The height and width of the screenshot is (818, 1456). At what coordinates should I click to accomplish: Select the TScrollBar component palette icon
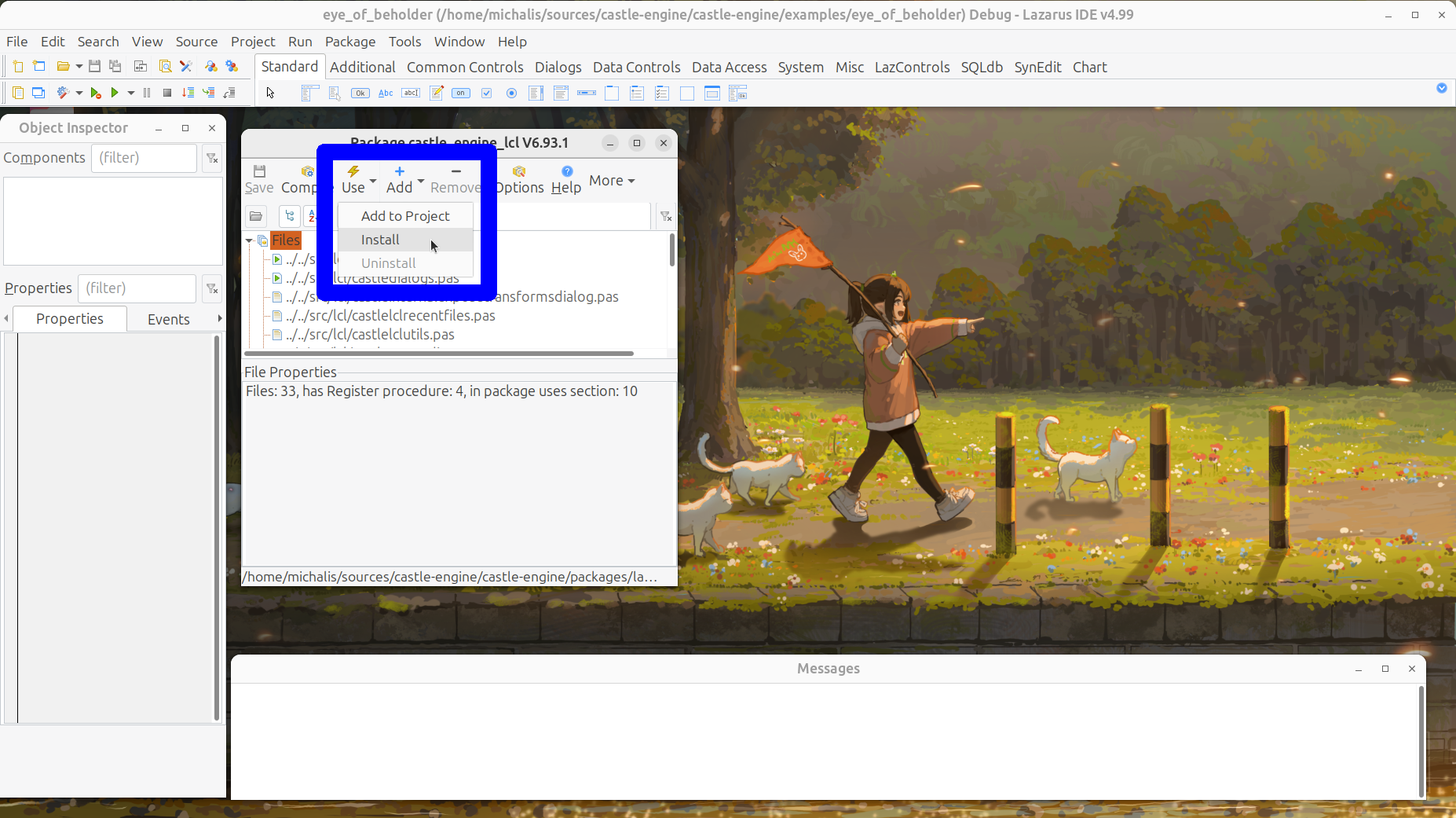586,94
